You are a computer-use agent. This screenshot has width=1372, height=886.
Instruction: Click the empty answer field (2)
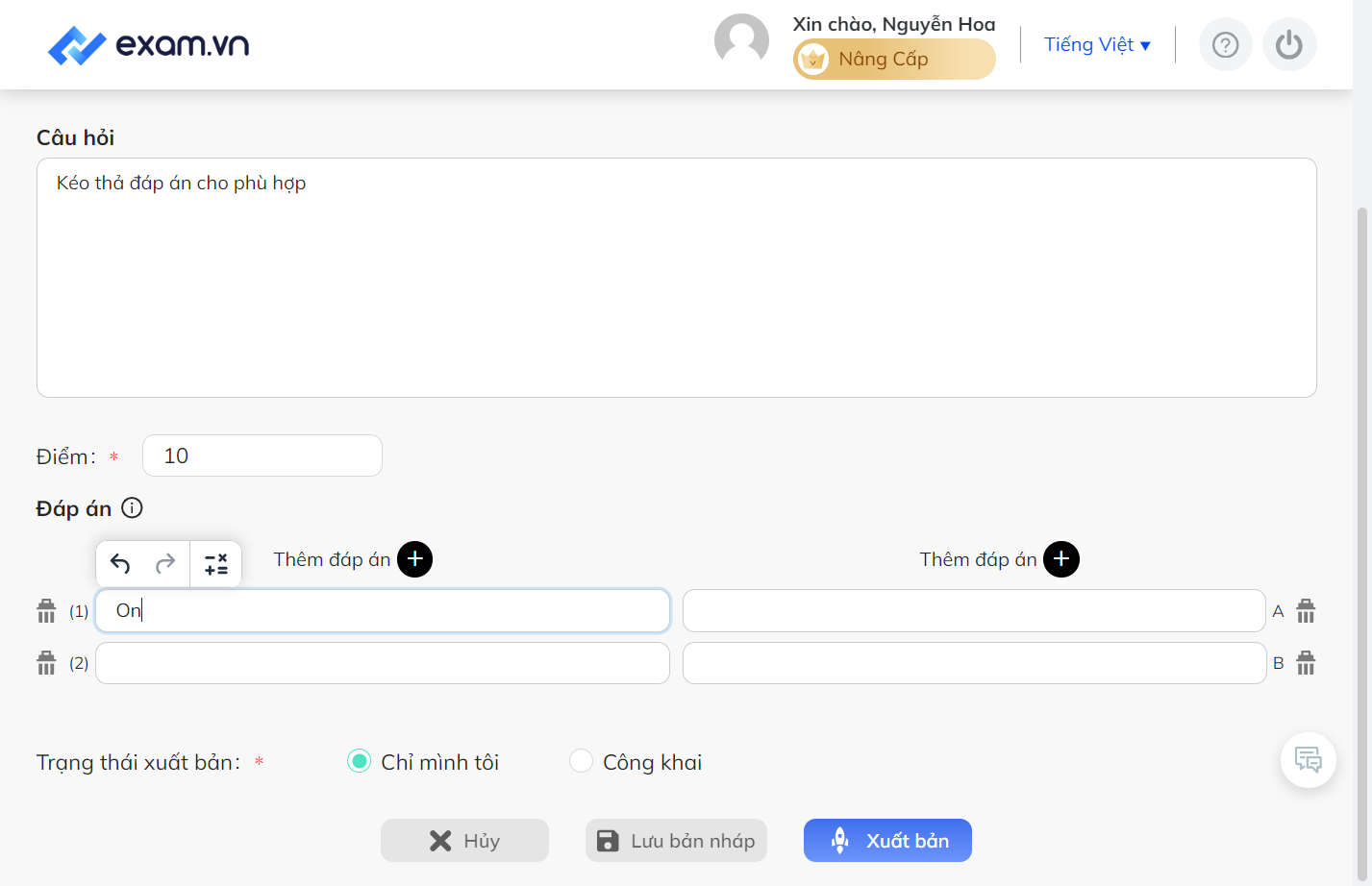coord(383,663)
